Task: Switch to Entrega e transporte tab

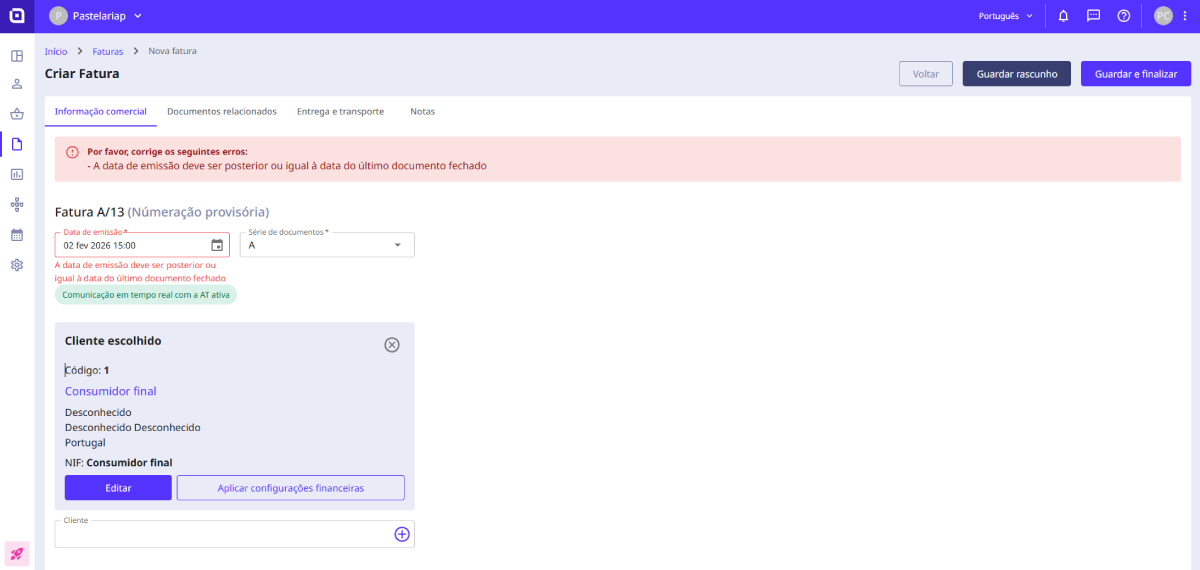Action: [340, 112]
